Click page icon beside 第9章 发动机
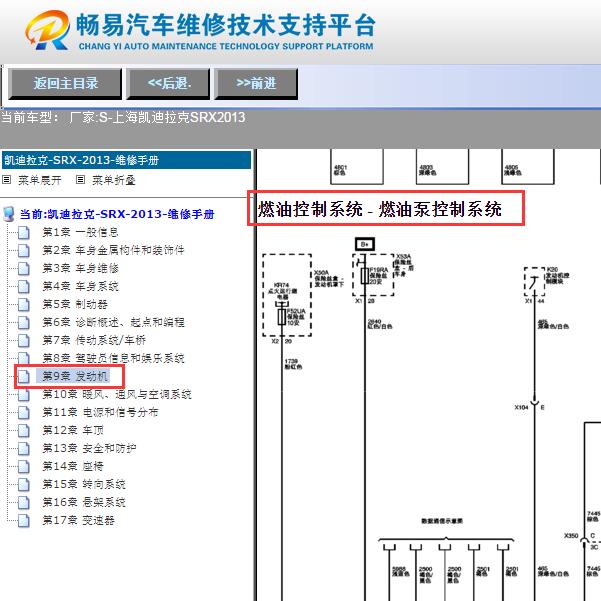 point(24,377)
